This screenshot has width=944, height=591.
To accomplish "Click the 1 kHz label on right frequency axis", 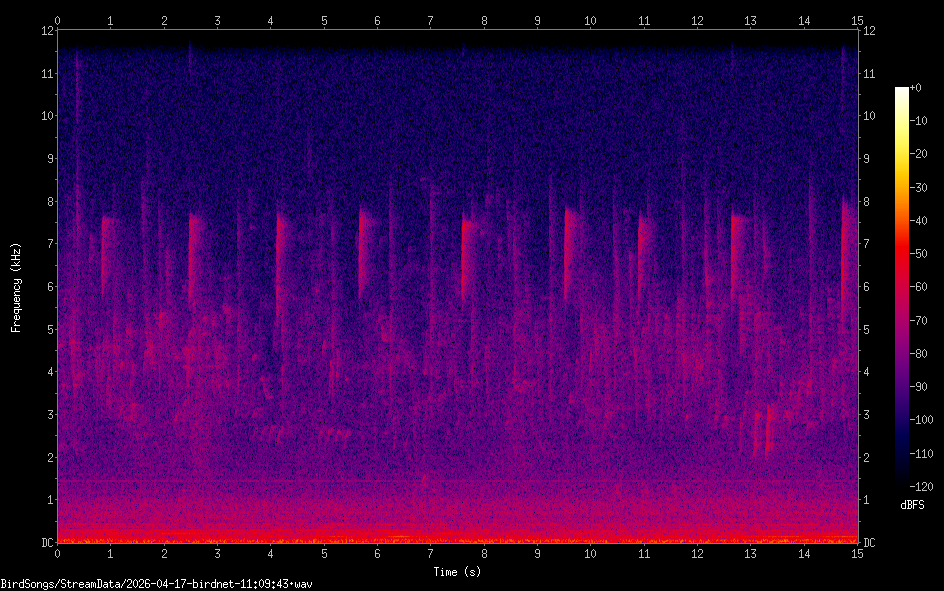I will click(868, 500).
